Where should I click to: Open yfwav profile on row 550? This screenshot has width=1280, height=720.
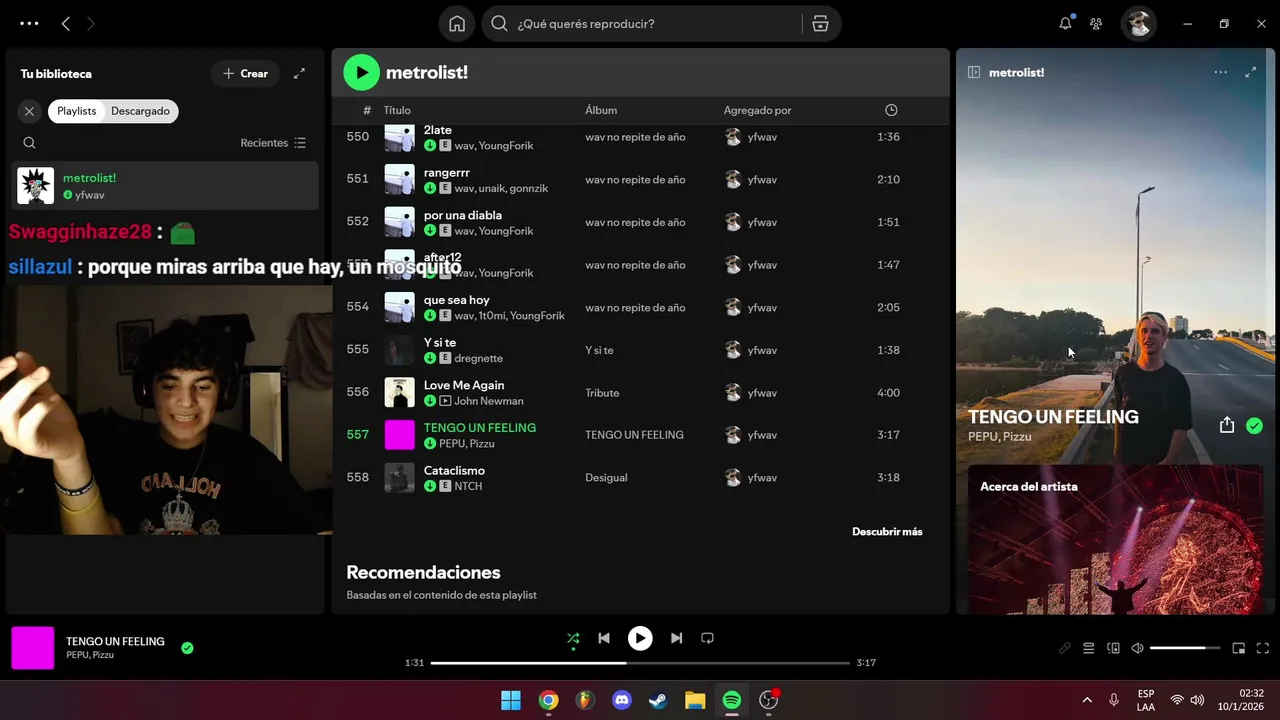(762, 137)
